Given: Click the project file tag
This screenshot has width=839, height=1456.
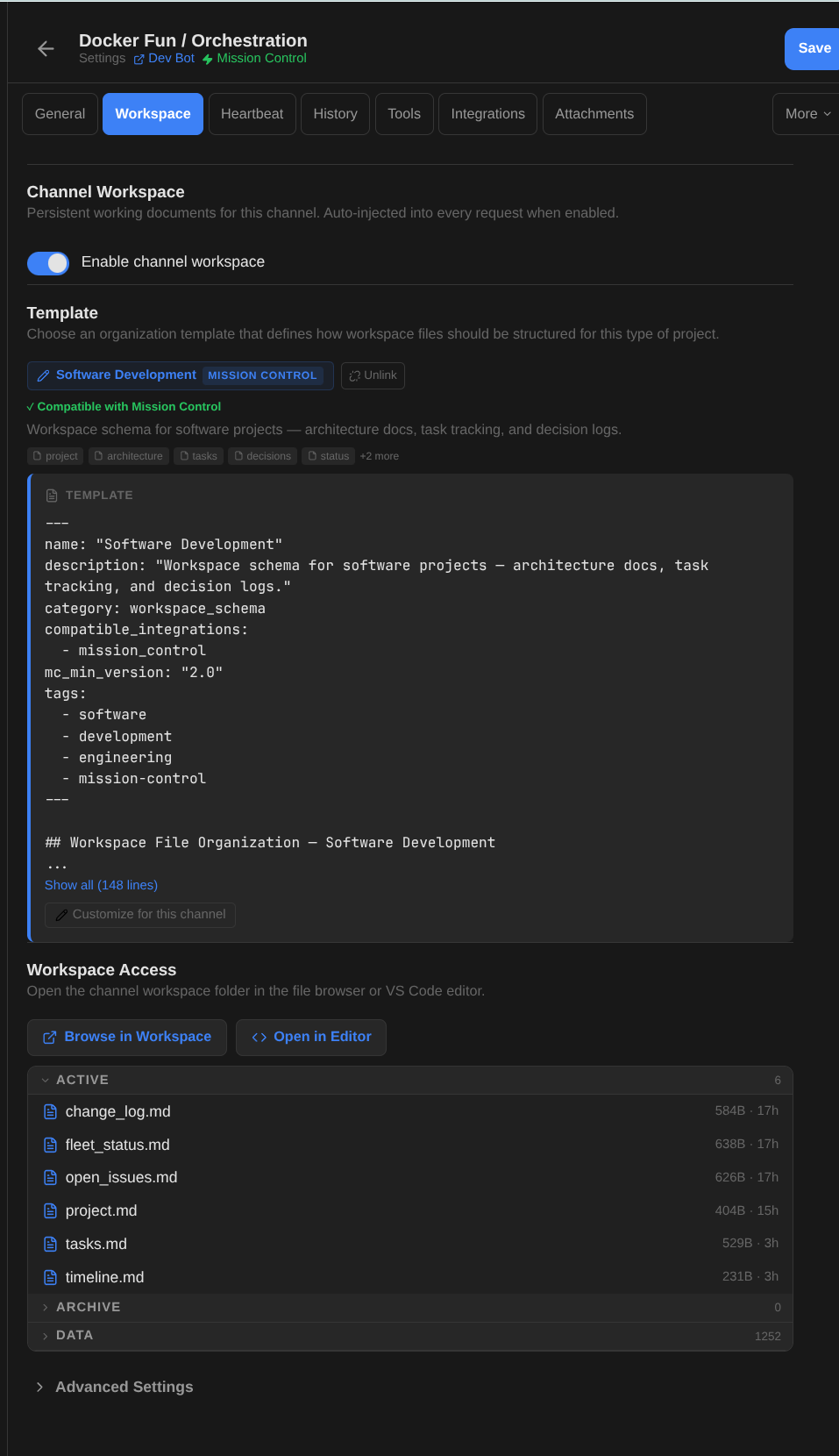Looking at the screenshot, I should click(x=55, y=456).
